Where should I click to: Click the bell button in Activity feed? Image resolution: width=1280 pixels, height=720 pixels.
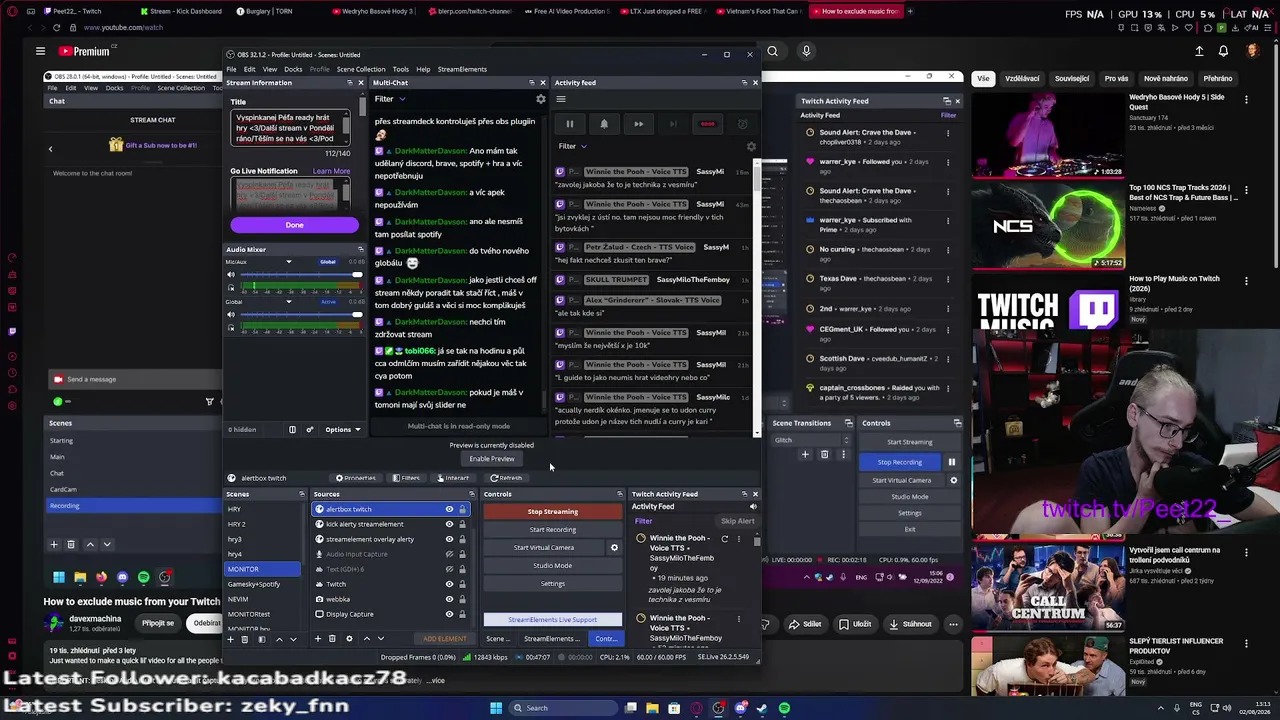click(x=604, y=124)
